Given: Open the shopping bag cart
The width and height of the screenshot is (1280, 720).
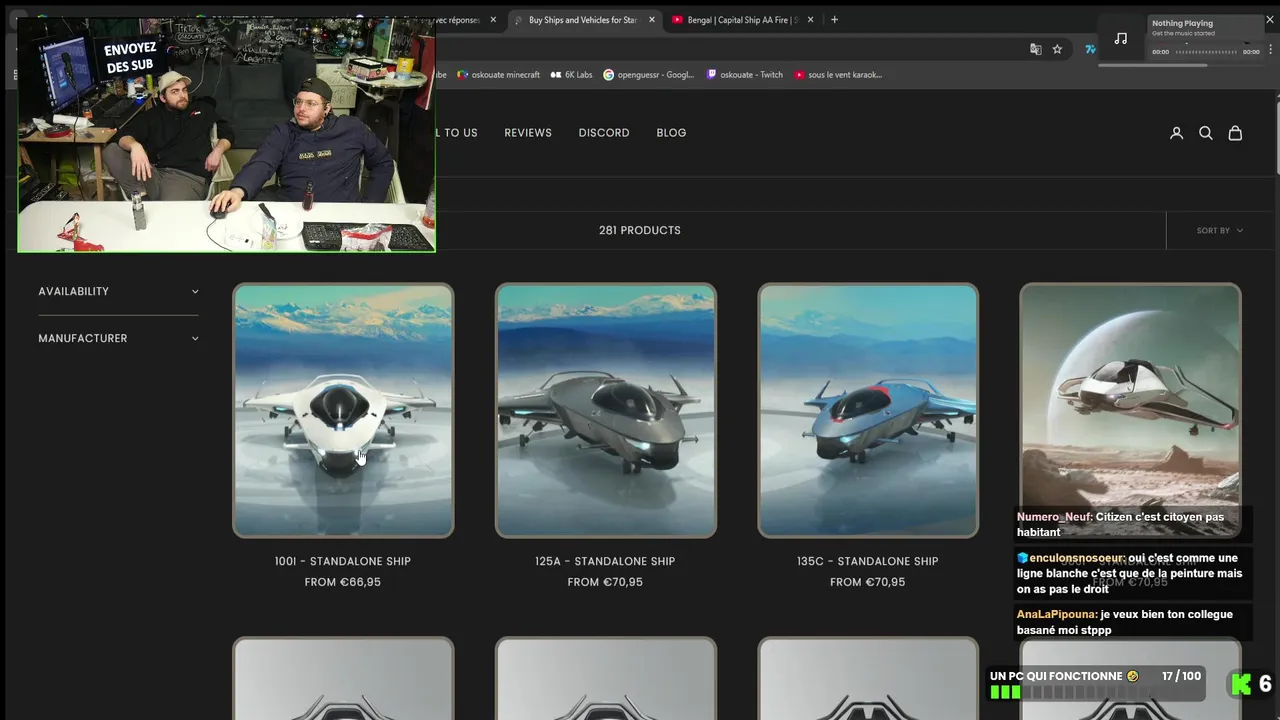Looking at the screenshot, I should pos(1235,133).
